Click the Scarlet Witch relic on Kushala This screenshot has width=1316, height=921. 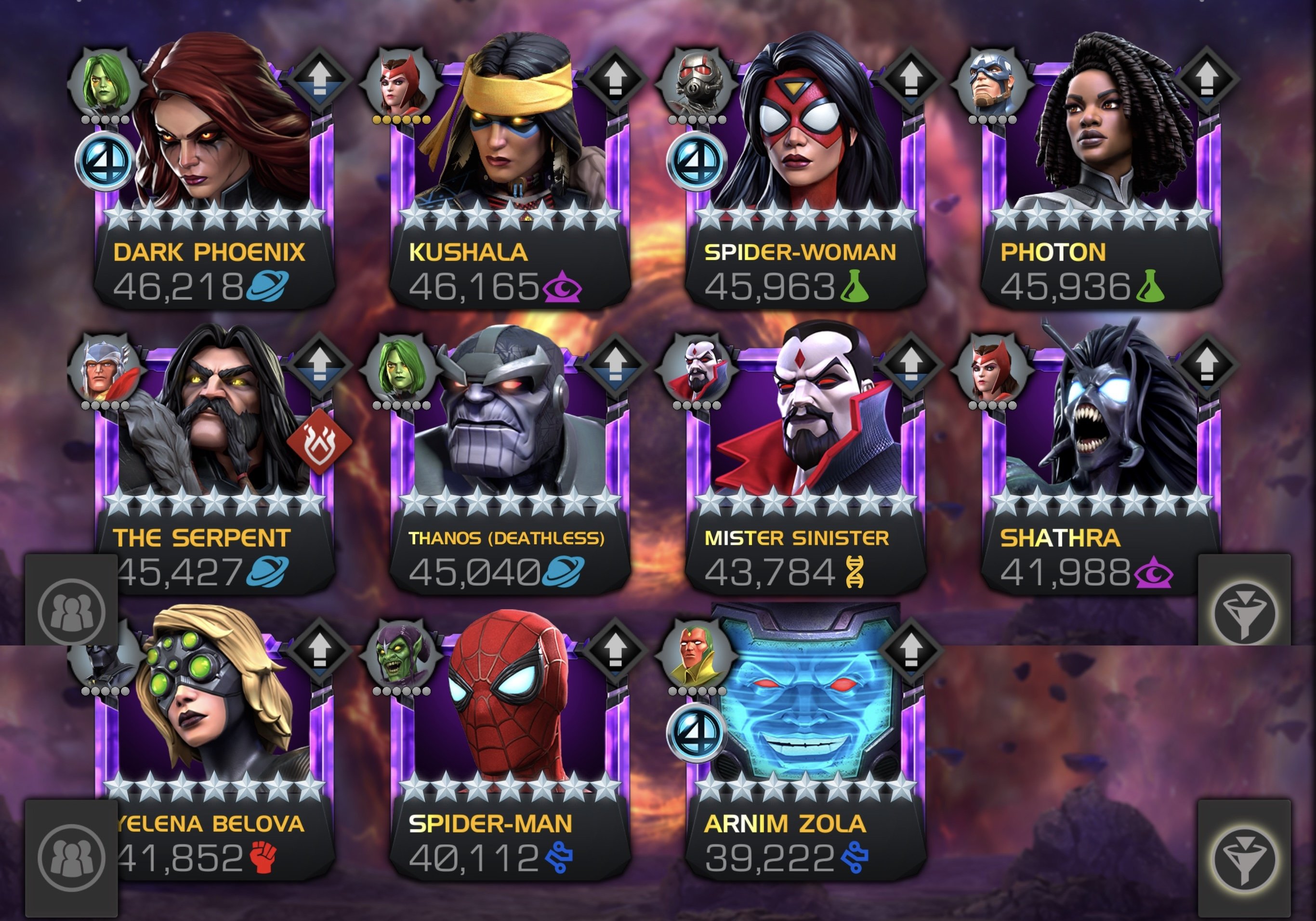click(x=400, y=82)
